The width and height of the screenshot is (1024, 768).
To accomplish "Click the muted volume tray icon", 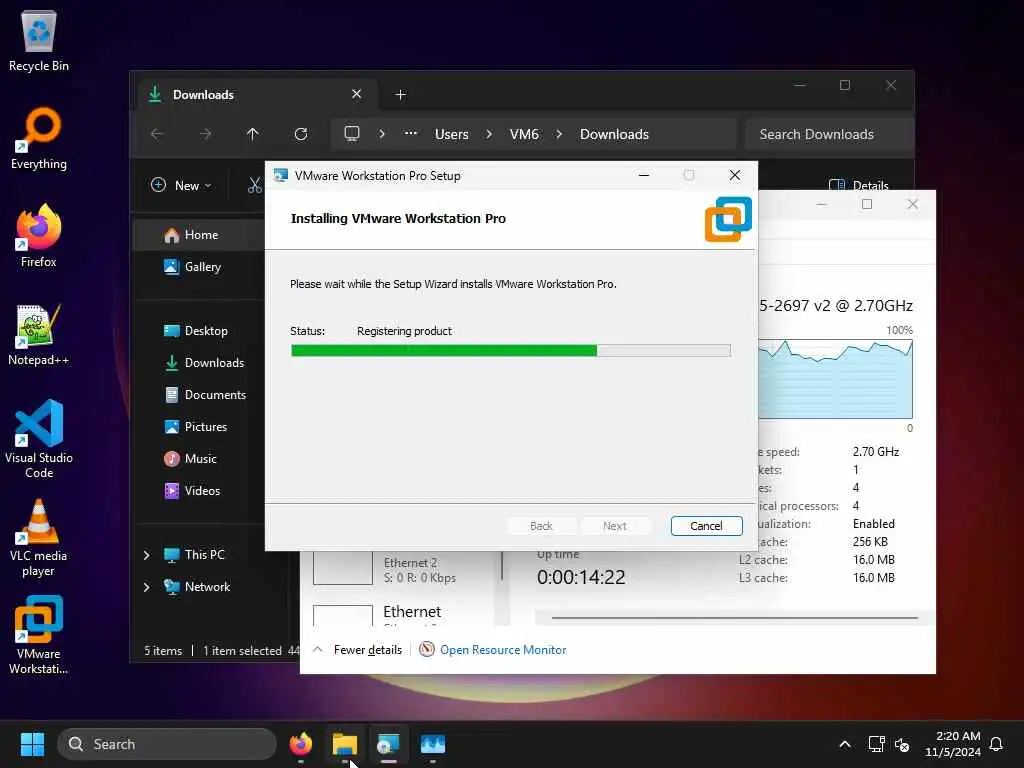I will (x=902, y=744).
